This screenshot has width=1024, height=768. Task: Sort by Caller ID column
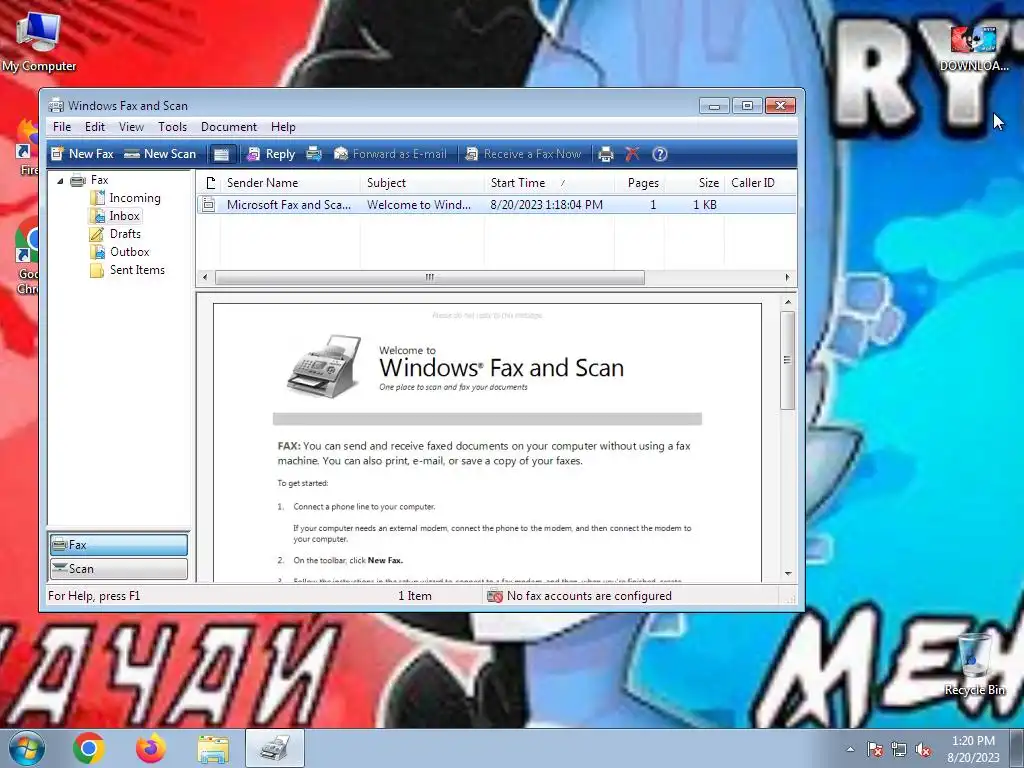point(760,183)
